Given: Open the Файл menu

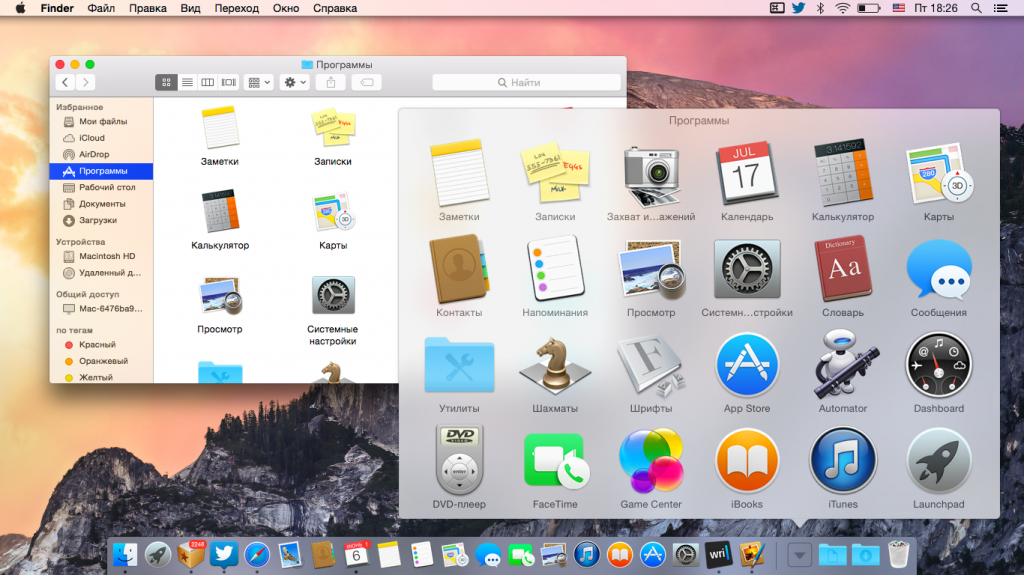Looking at the screenshot, I should click(x=101, y=8).
